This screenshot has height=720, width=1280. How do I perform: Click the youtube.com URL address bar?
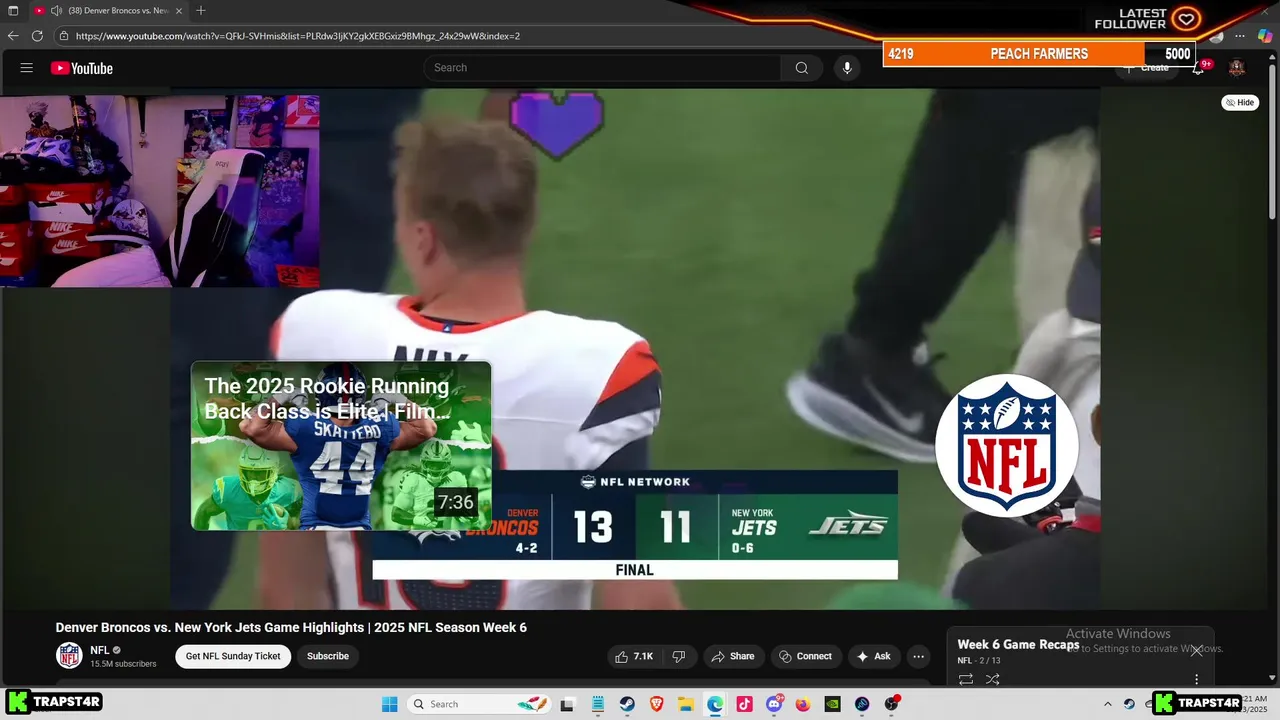point(298,36)
